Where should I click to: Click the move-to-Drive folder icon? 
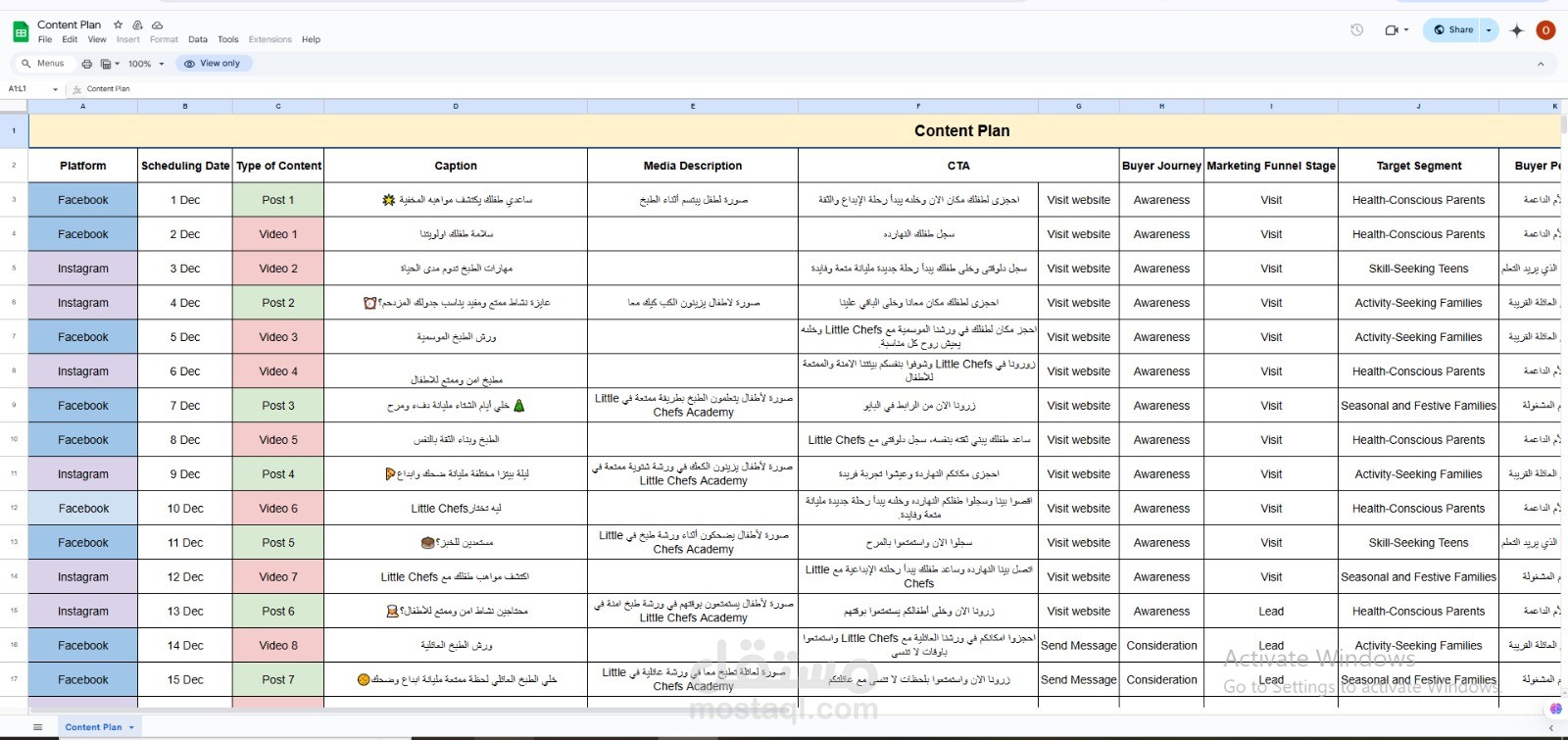tap(138, 25)
